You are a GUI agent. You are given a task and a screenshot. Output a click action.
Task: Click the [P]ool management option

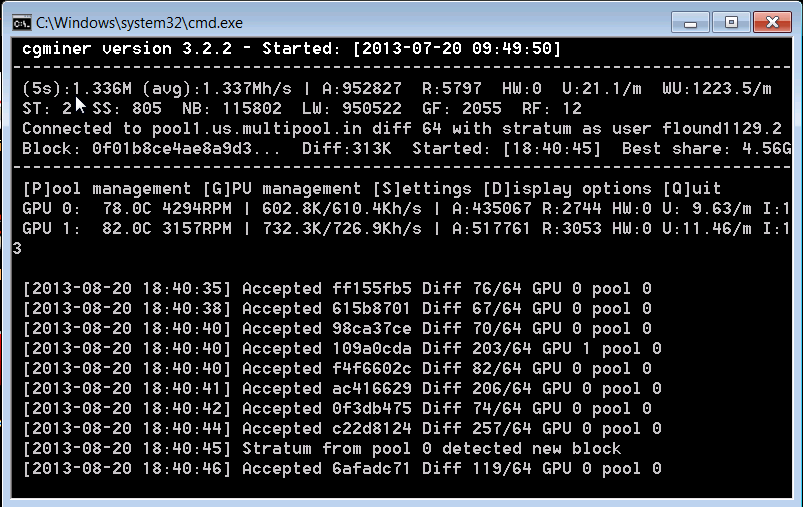coord(107,188)
